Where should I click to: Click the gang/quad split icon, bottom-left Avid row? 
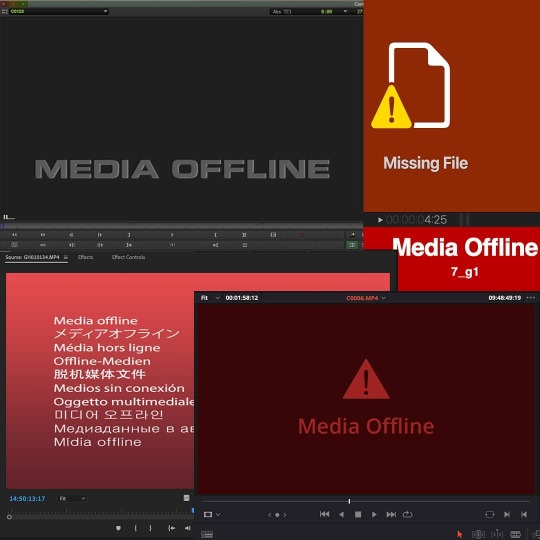point(14,245)
